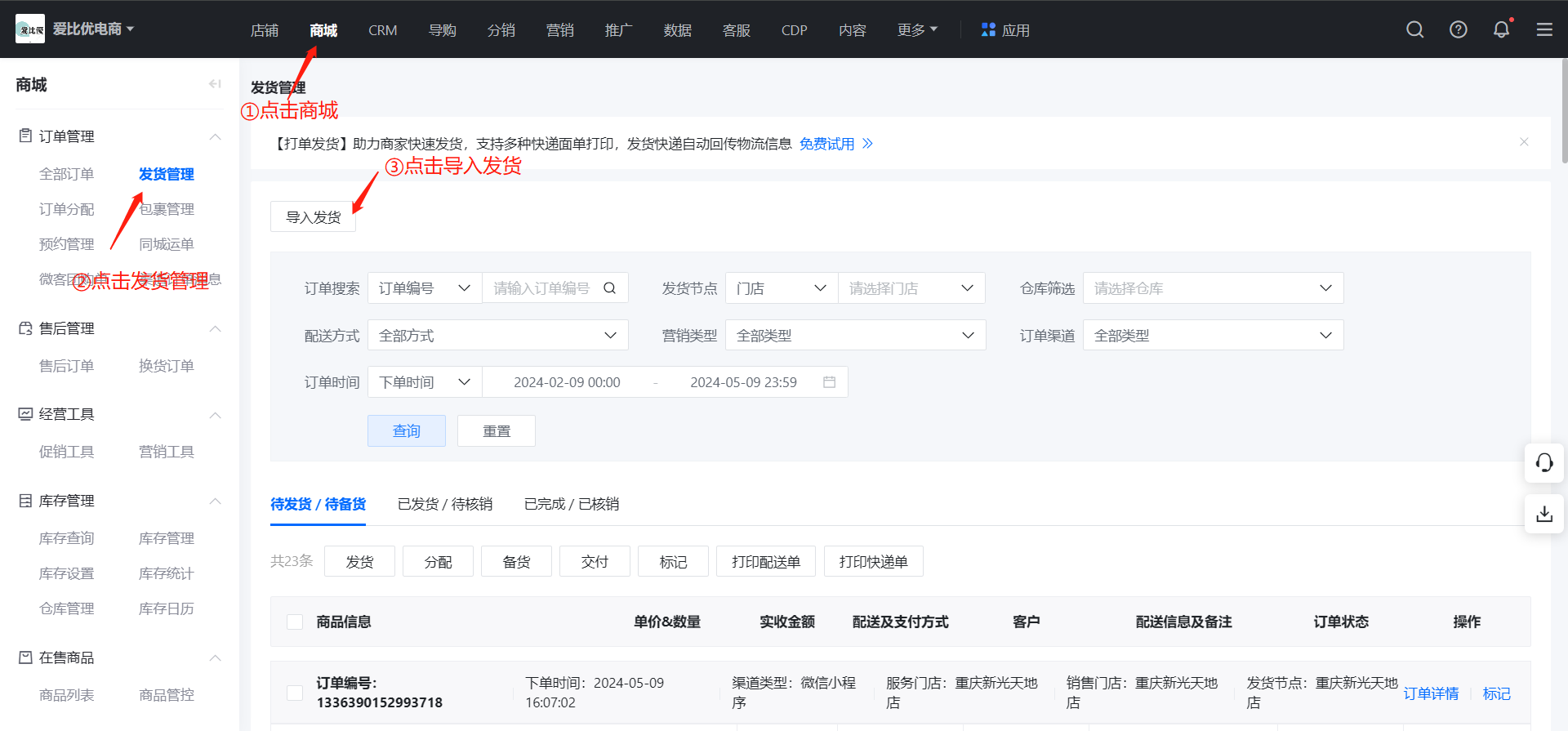The image size is (1568, 731).
Task: Switch to 已完成 / 已核销 tab
Action: 572,504
